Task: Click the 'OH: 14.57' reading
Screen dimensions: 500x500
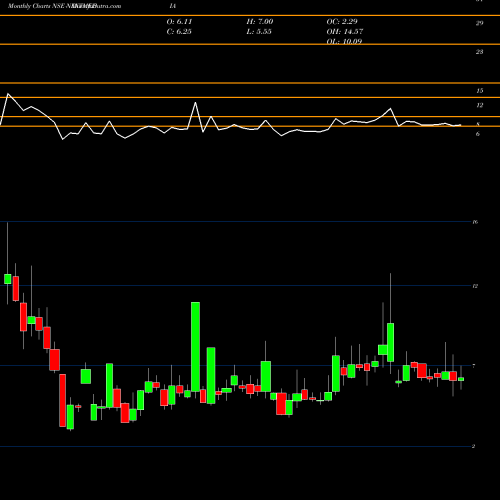Action: 345,31
